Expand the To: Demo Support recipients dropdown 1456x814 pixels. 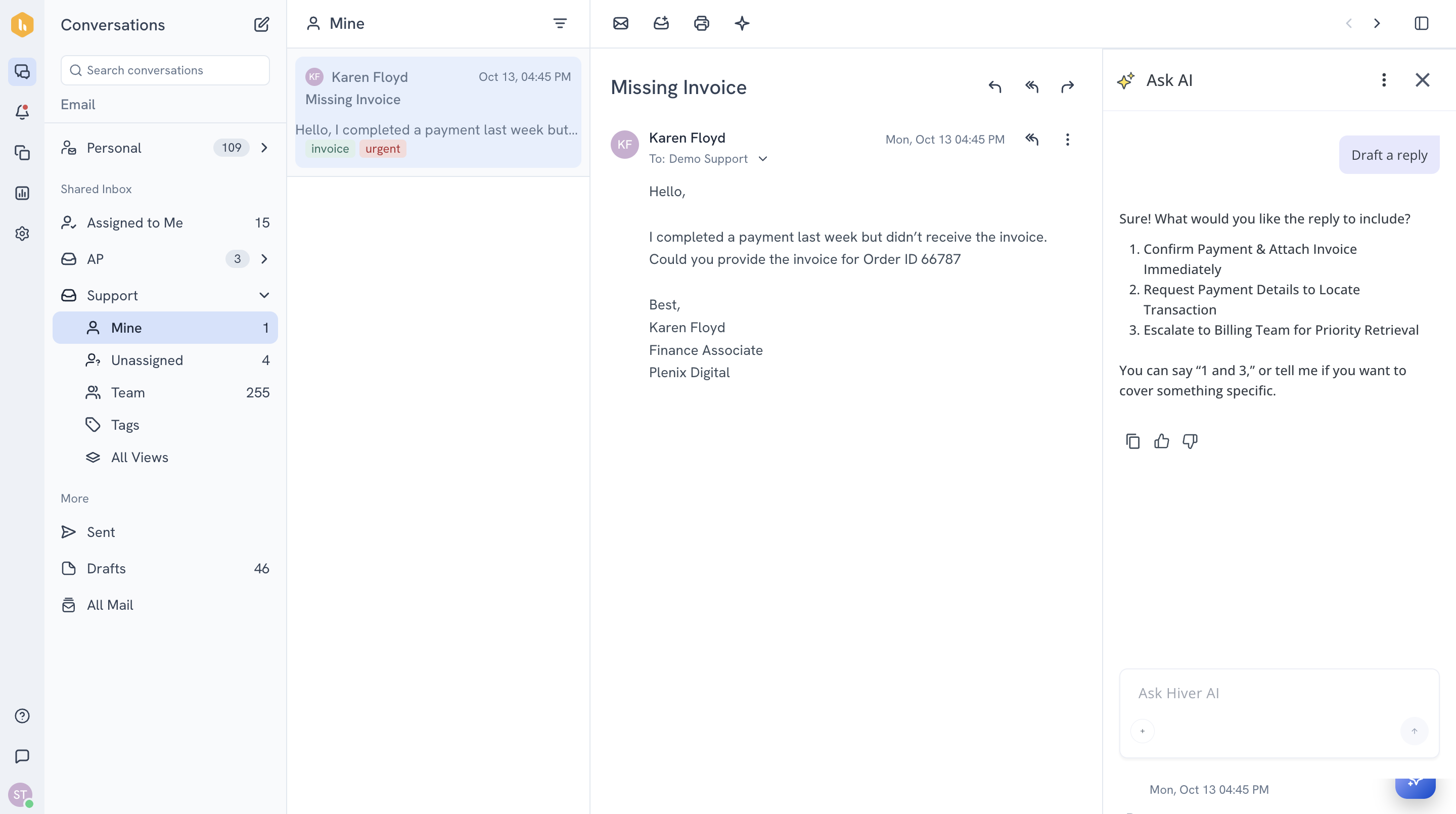tap(762, 159)
